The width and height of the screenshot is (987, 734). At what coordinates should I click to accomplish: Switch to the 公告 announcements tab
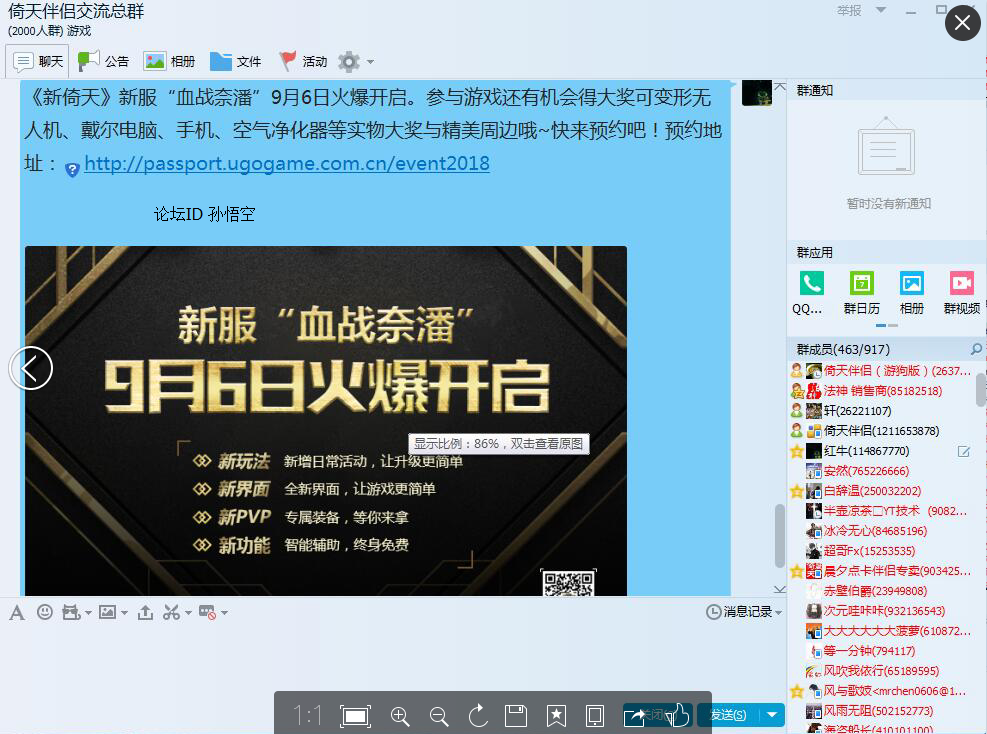(103, 61)
